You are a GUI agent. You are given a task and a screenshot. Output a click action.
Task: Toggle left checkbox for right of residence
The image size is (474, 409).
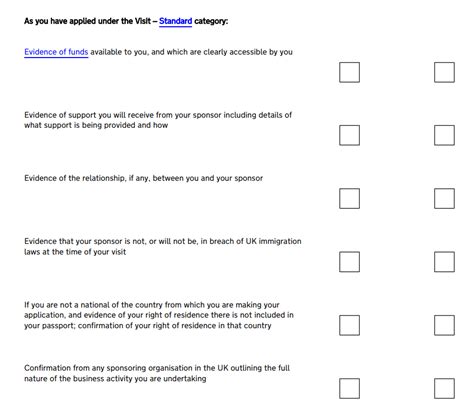point(349,325)
